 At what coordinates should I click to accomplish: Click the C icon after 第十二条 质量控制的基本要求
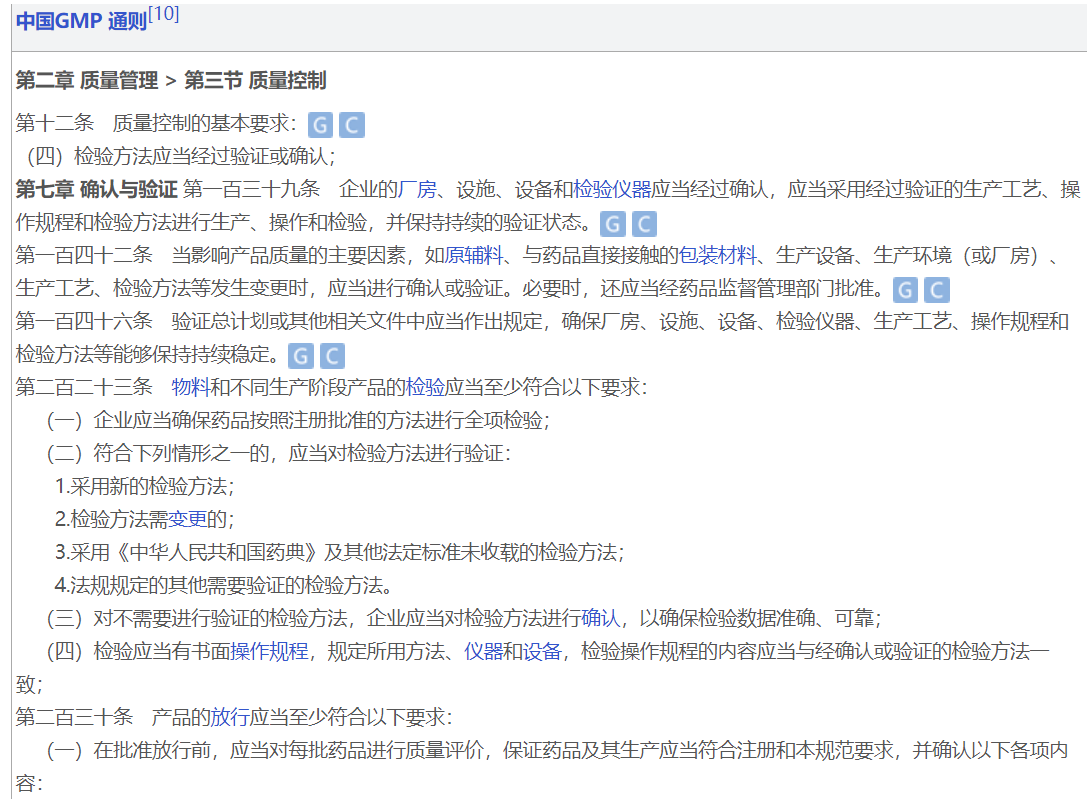click(351, 125)
